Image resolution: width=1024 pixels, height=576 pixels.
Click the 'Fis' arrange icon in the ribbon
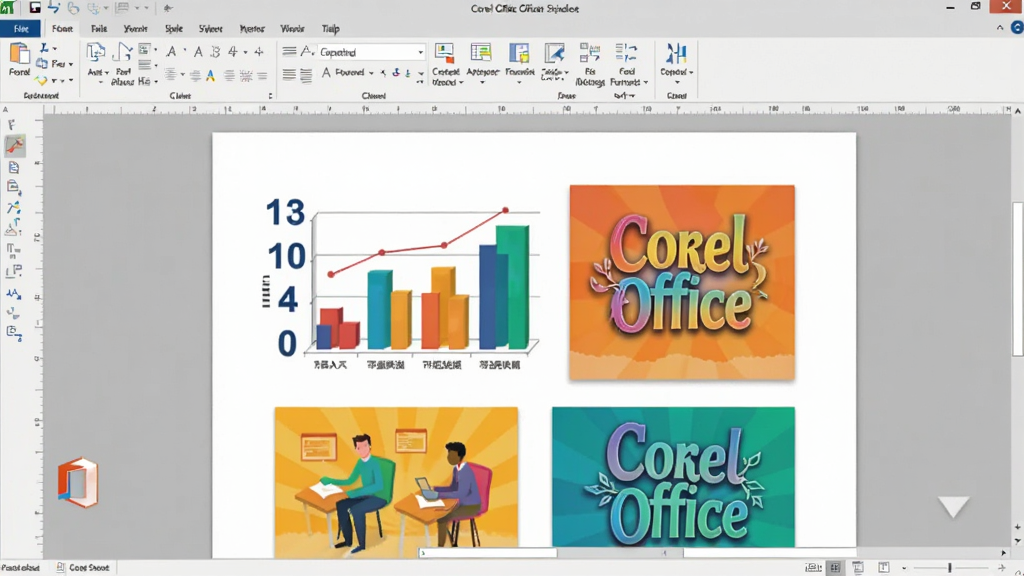tap(590, 54)
